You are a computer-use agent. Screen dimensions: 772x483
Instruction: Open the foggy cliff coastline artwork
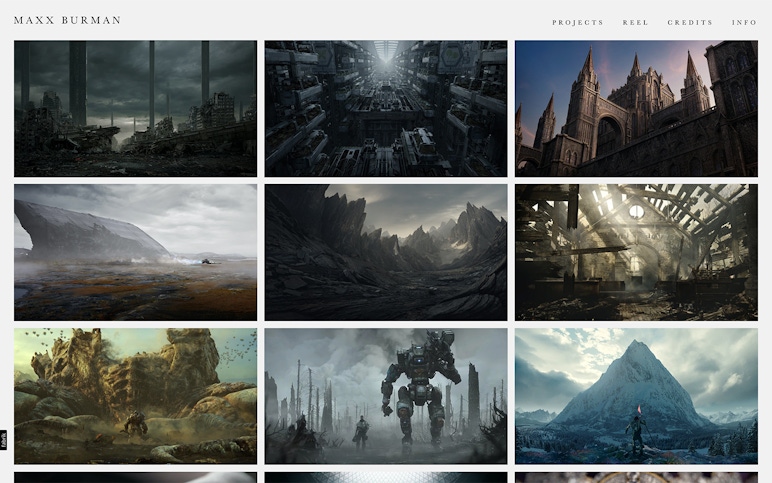135,252
